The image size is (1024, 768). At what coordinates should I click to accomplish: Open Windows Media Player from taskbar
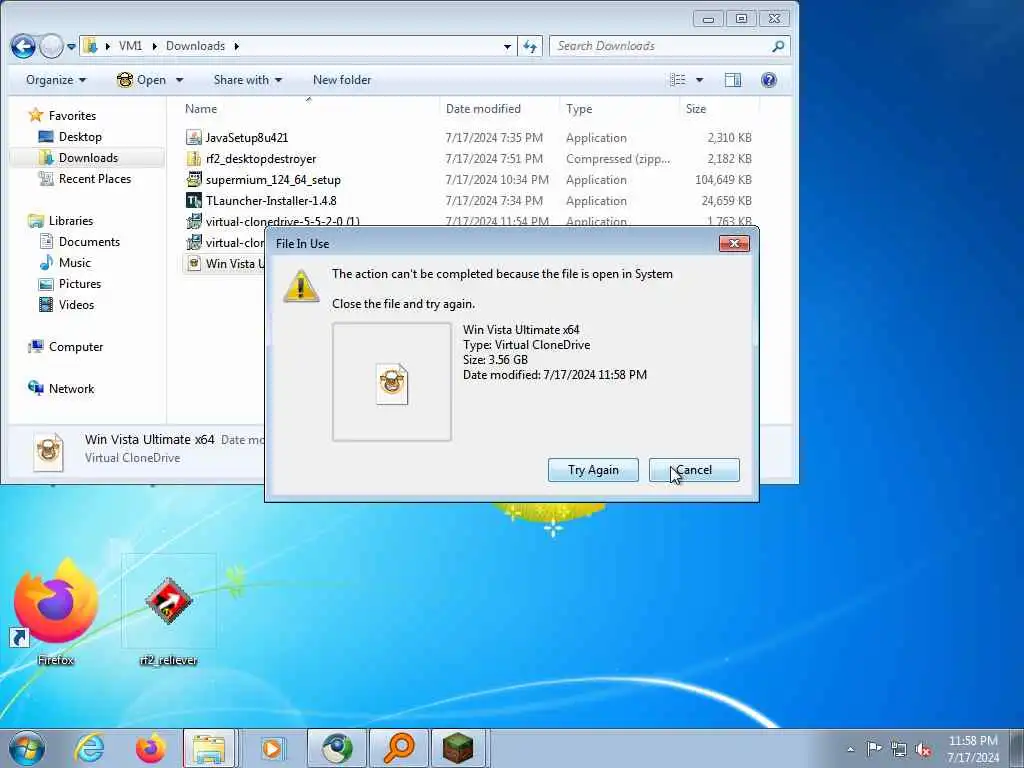click(272, 748)
